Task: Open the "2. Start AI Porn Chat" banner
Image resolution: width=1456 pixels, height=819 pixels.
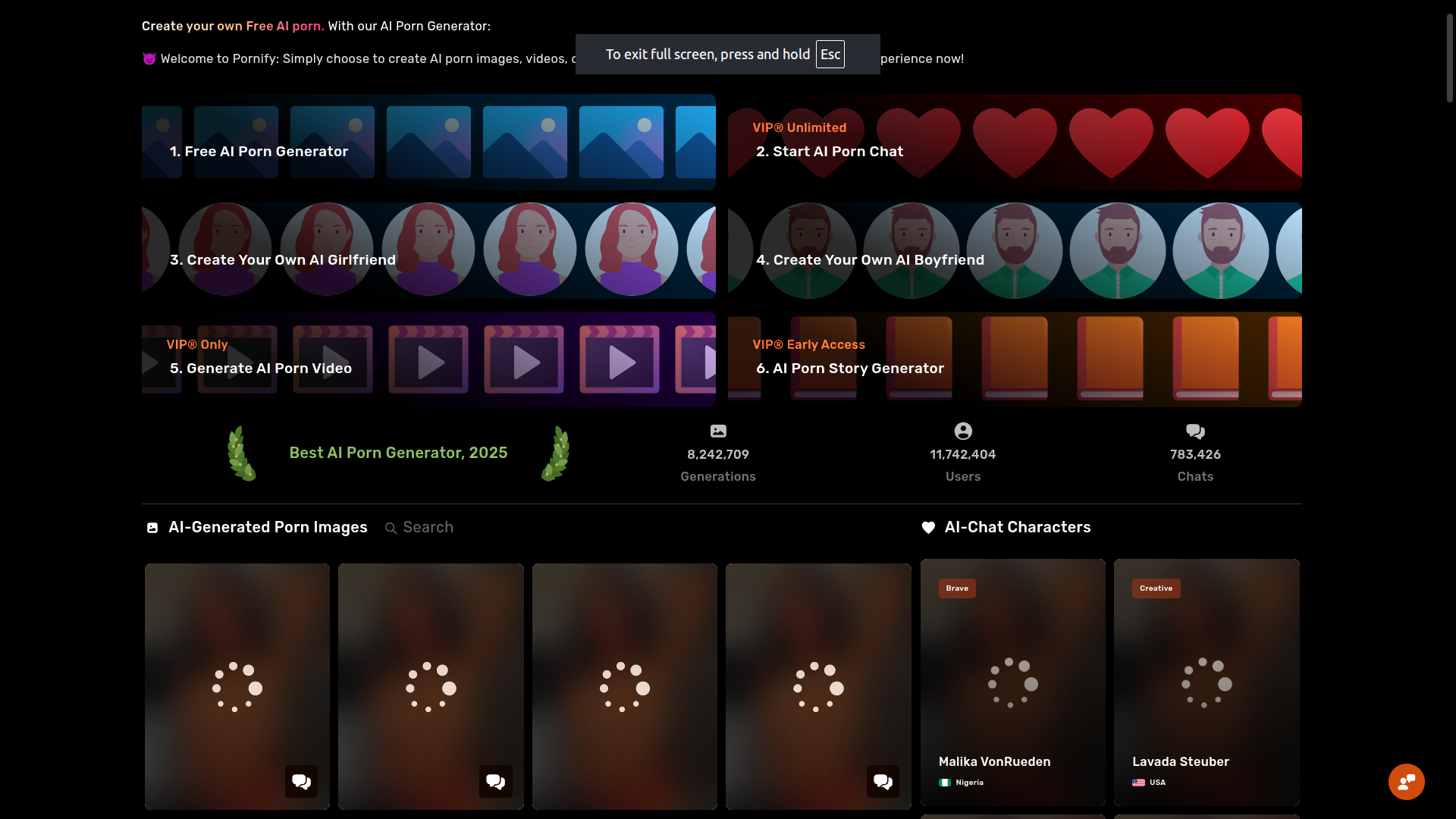Action: 1015,142
